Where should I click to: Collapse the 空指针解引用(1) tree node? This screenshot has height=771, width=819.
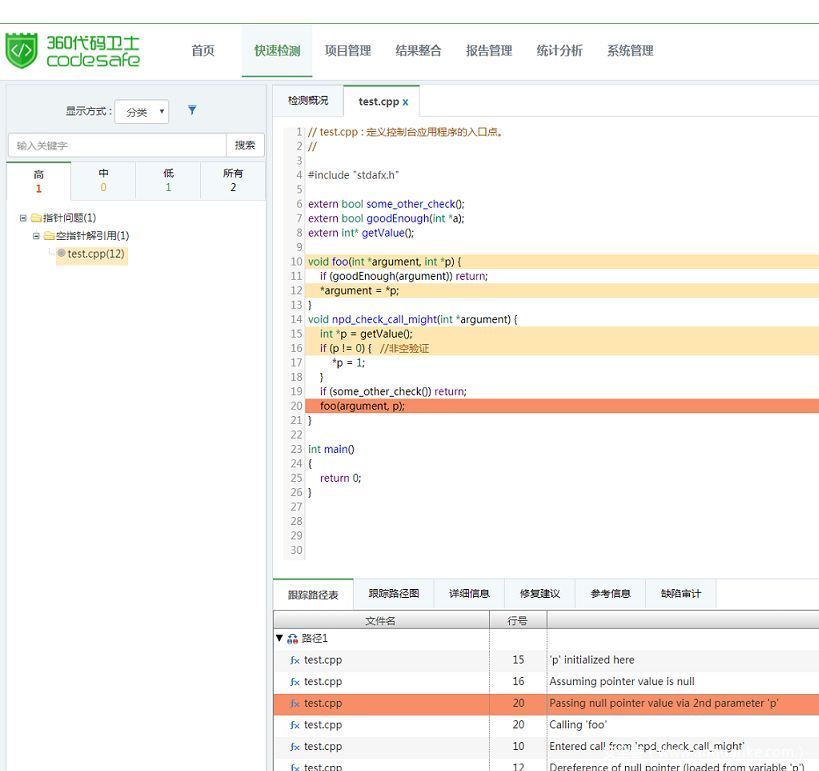(x=36, y=236)
